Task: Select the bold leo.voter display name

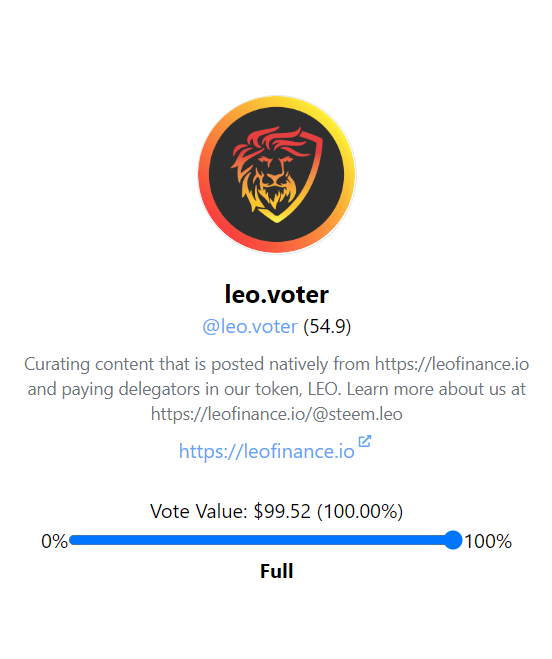Action: (276, 294)
